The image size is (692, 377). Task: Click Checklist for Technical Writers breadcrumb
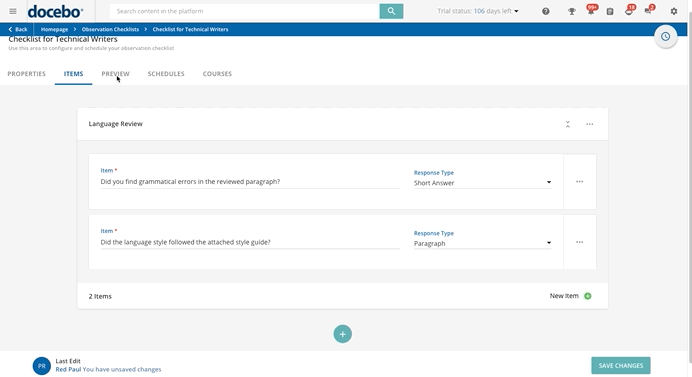point(190,29)
